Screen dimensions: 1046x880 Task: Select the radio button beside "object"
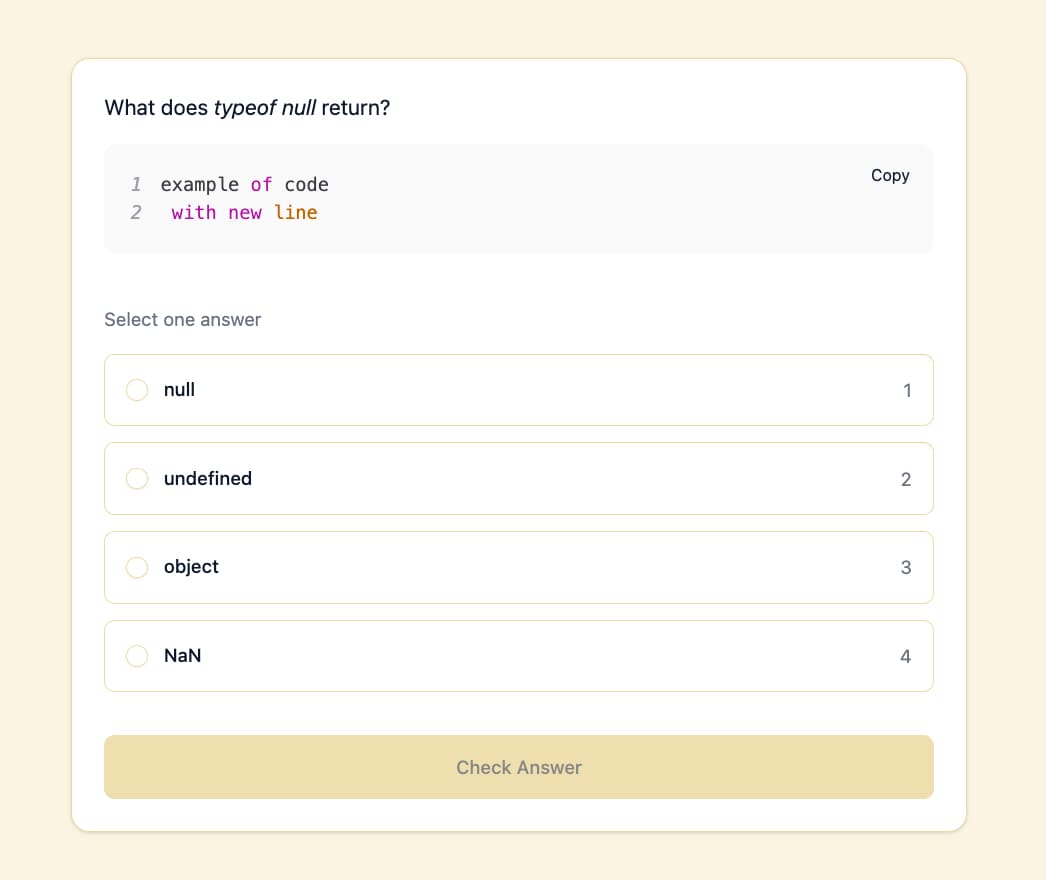click(x=137, y=567)
